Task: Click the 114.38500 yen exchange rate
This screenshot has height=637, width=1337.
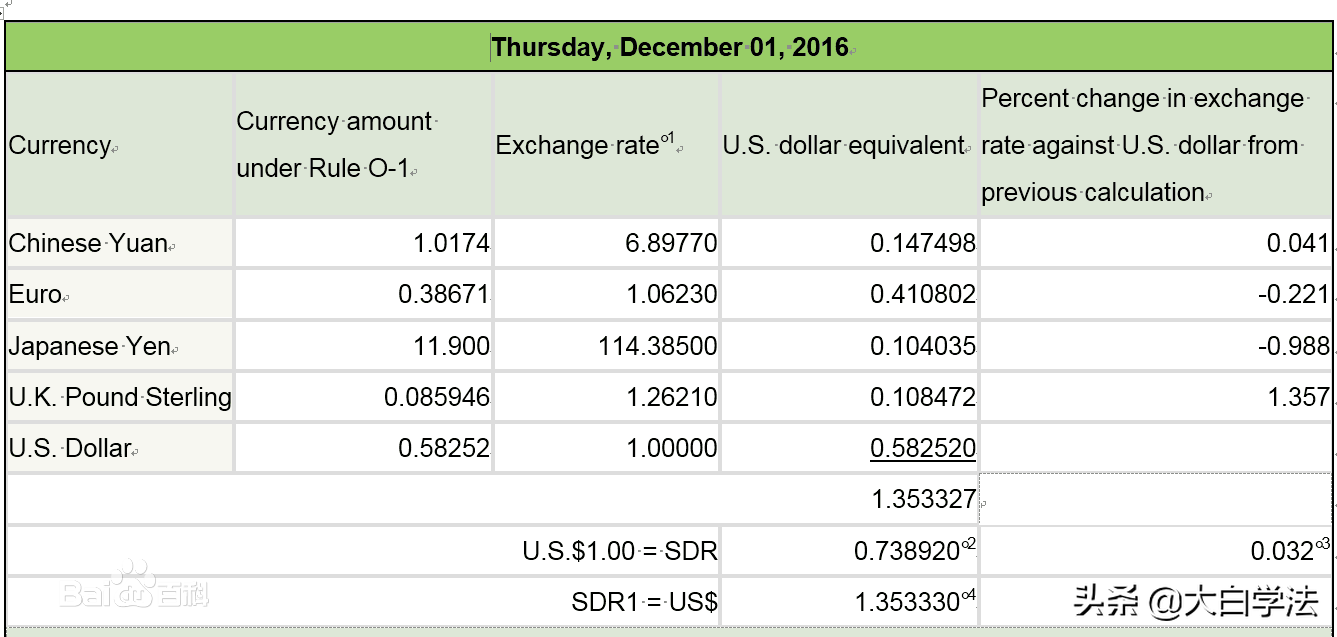Action: coord(656,347)
